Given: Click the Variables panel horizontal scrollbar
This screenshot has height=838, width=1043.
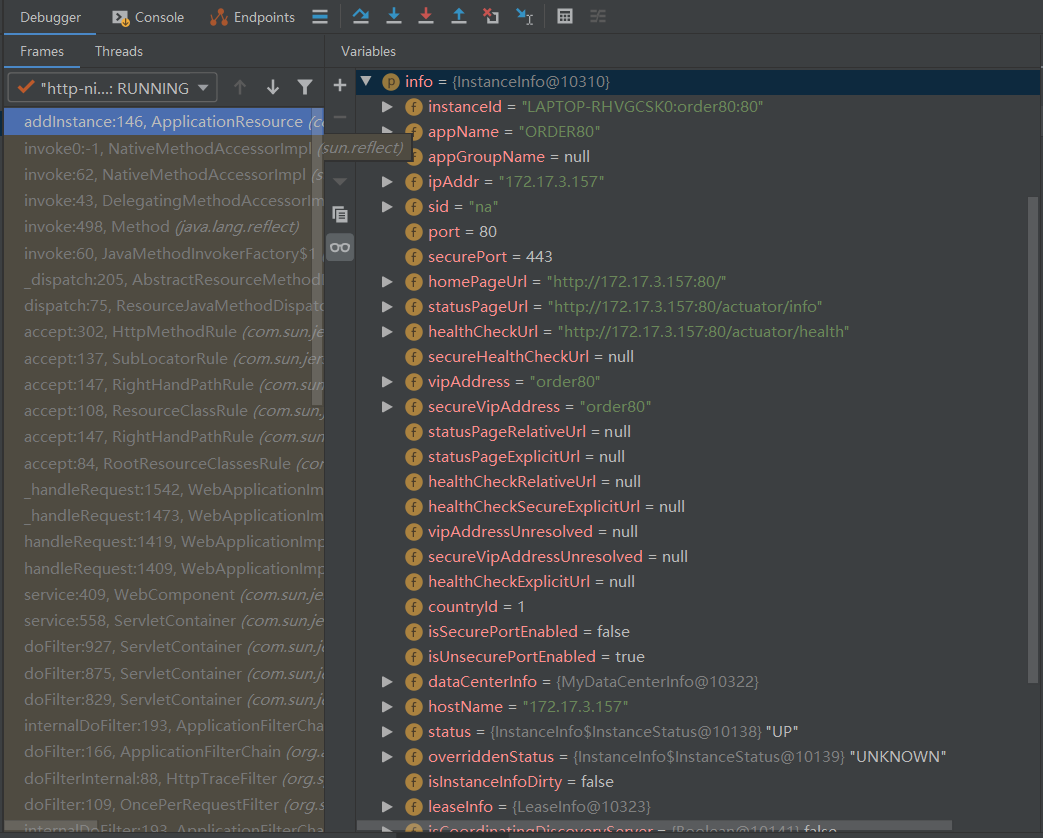Looking at the screenshot, I should pyautogui.click(x=654, y=825).
